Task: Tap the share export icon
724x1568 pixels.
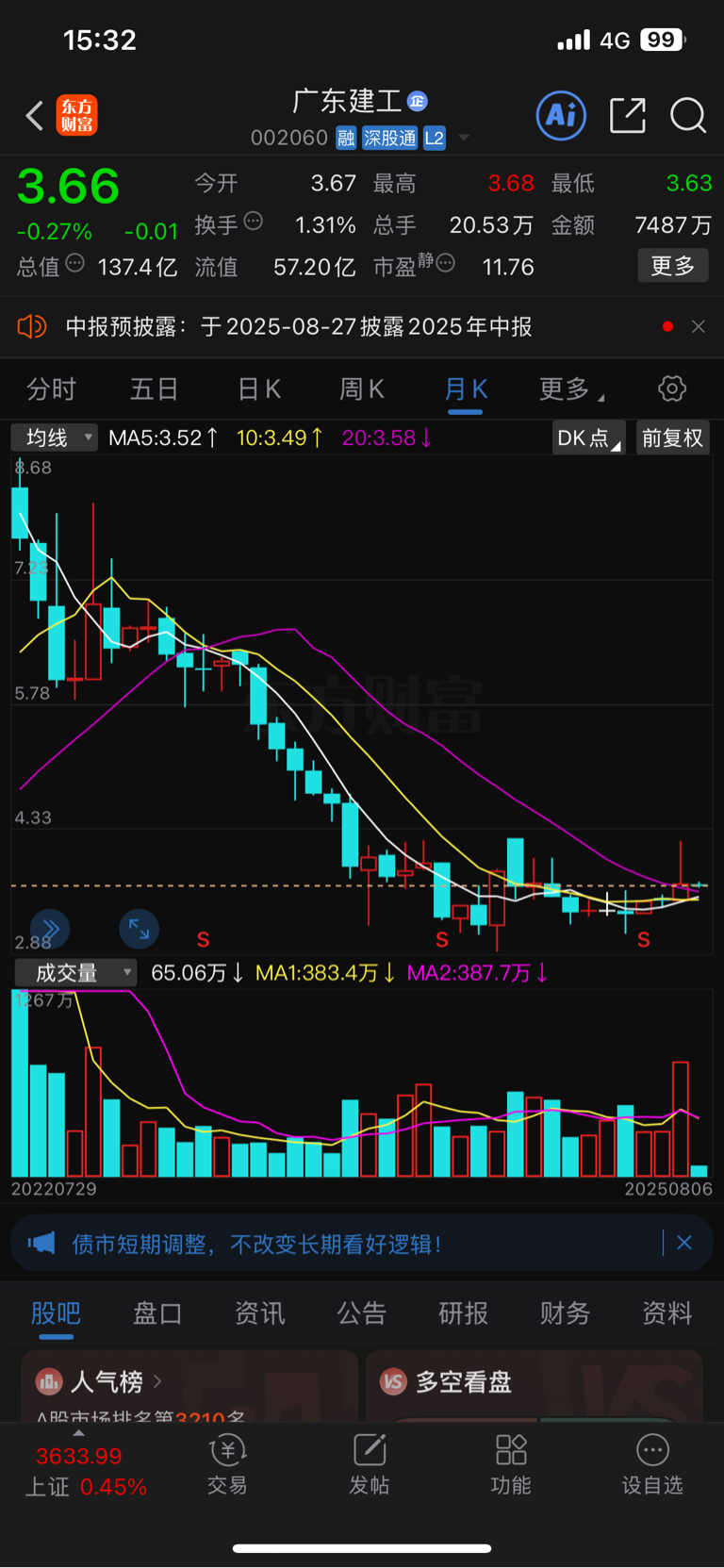Action: coord(628,115)
